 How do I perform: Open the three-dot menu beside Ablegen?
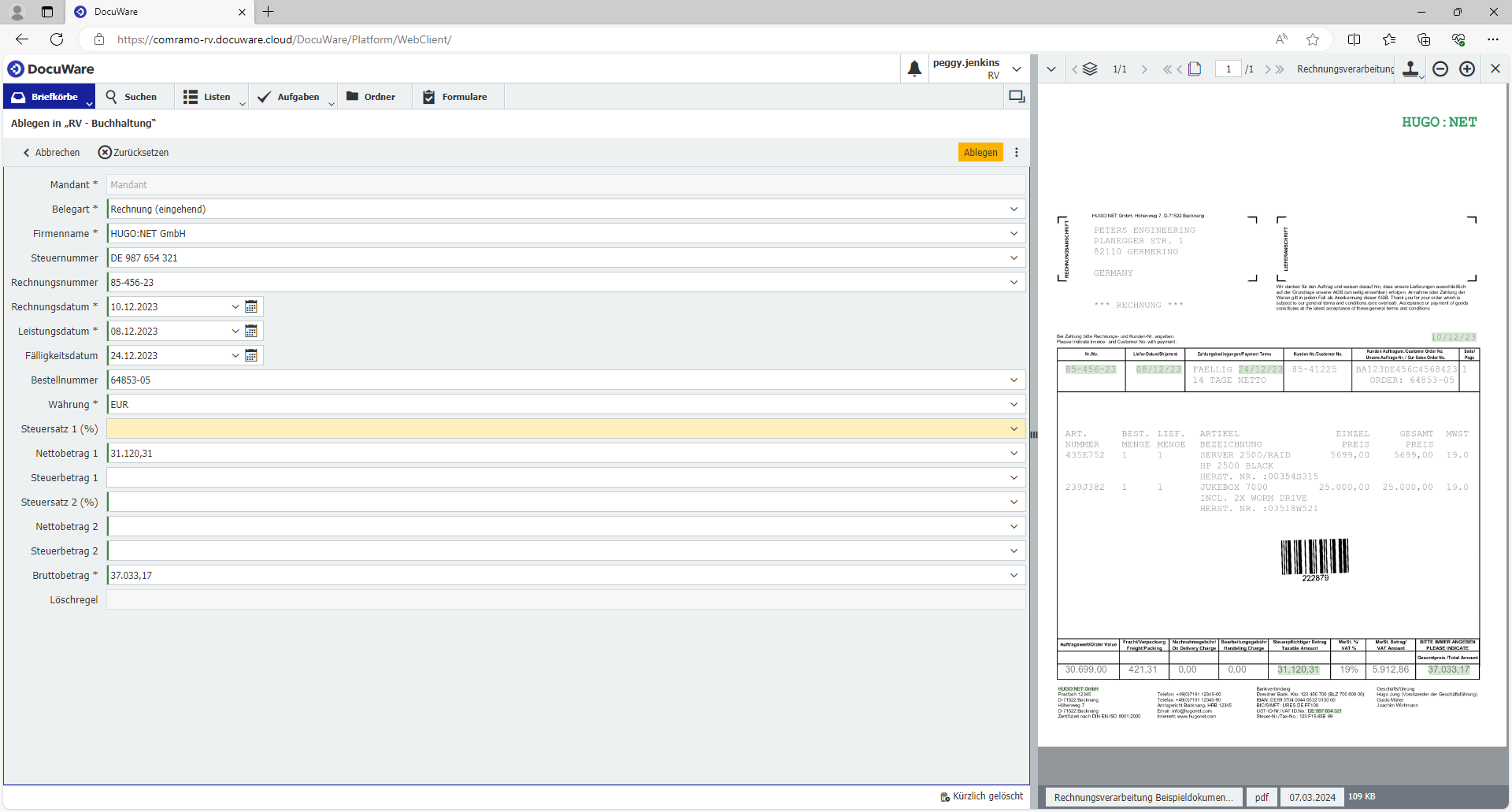click(1017, 152)
